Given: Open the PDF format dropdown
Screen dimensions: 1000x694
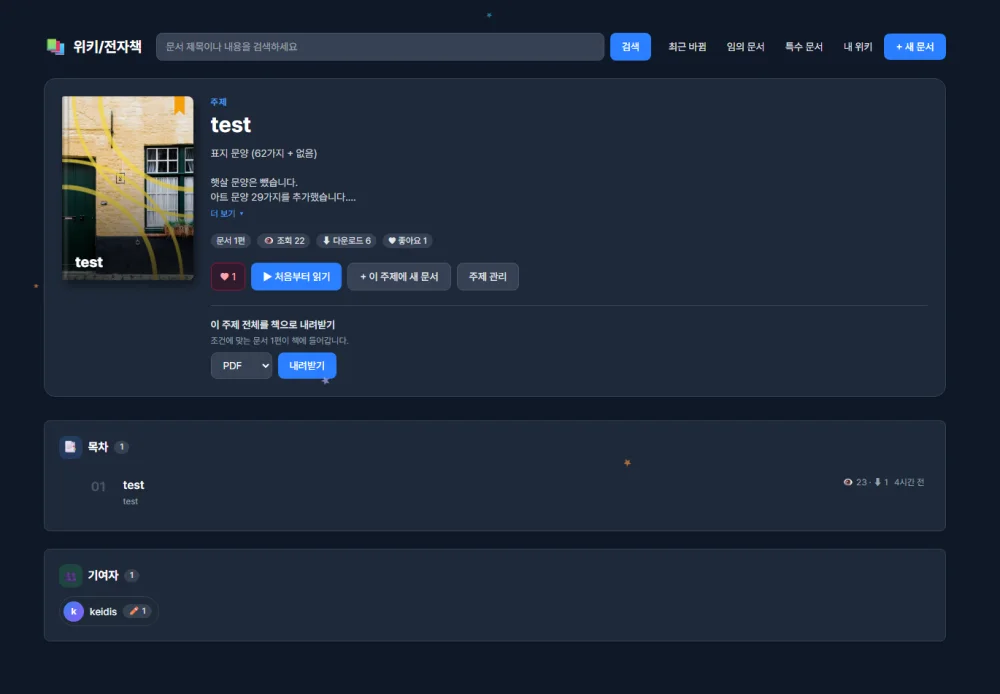Looking at the screenshot, I should (x=241, y=365).
